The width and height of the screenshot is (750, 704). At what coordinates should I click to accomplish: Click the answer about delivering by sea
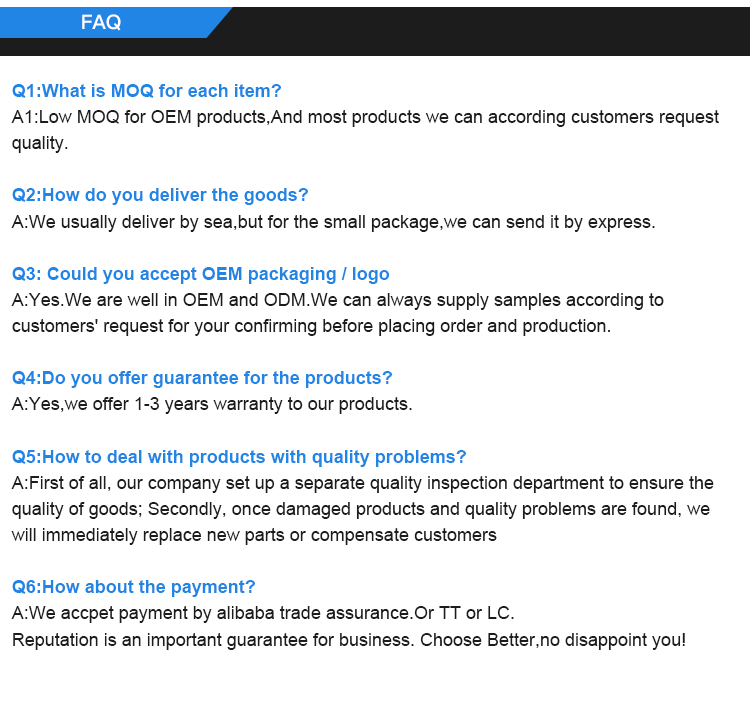tap(333, 222)
